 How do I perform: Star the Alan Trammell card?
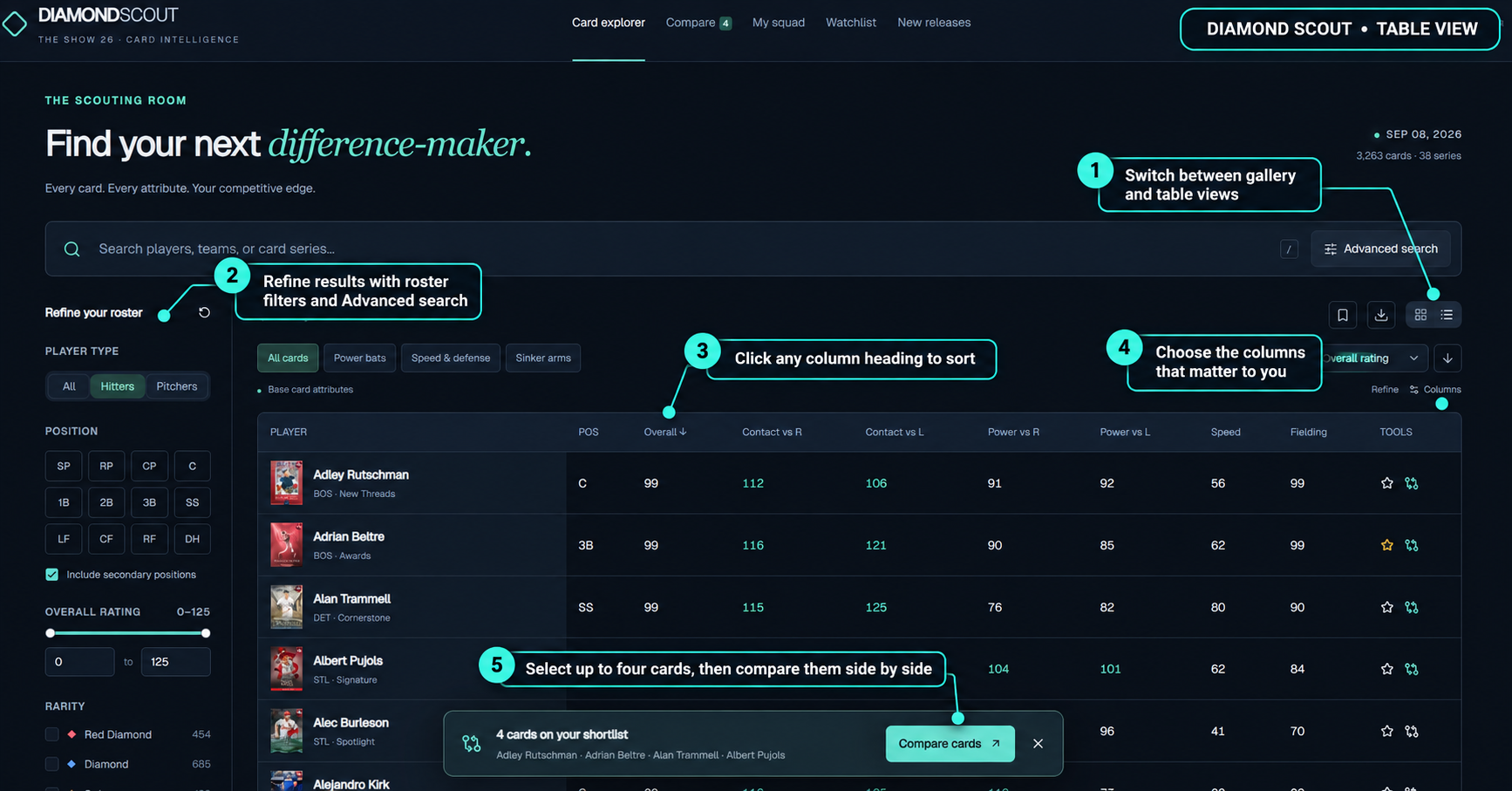click(x=1387, y=607)
